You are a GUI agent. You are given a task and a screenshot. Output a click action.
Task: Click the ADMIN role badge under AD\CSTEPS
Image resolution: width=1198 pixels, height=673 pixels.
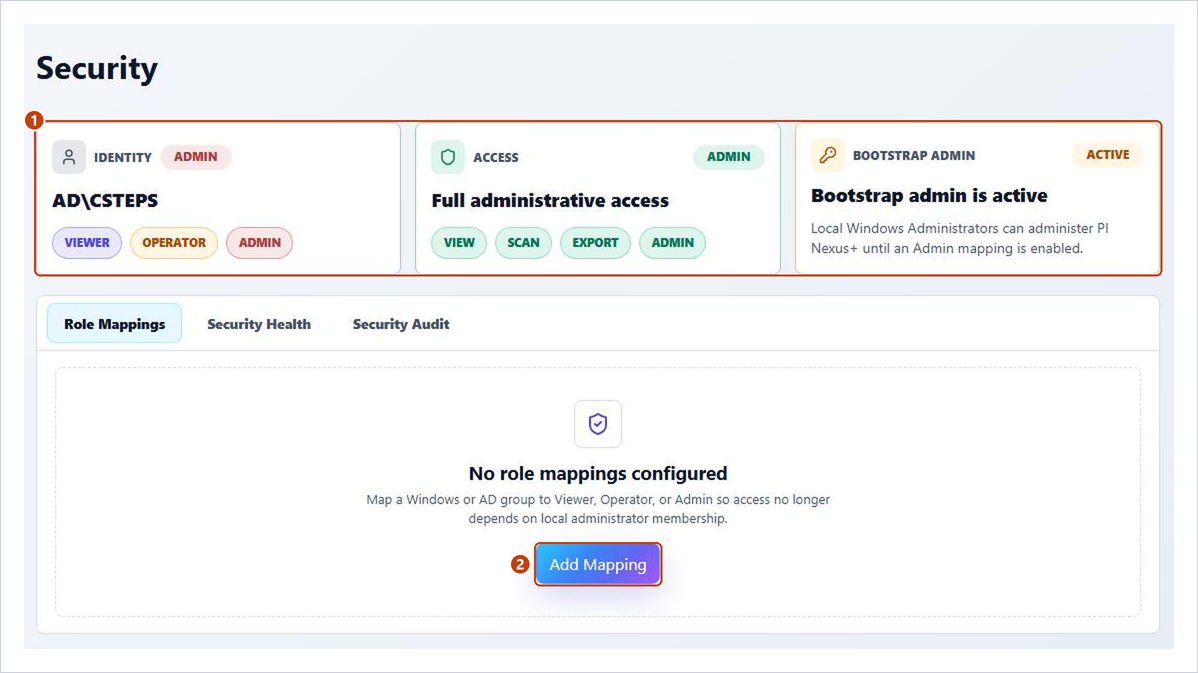coord(260,243)
